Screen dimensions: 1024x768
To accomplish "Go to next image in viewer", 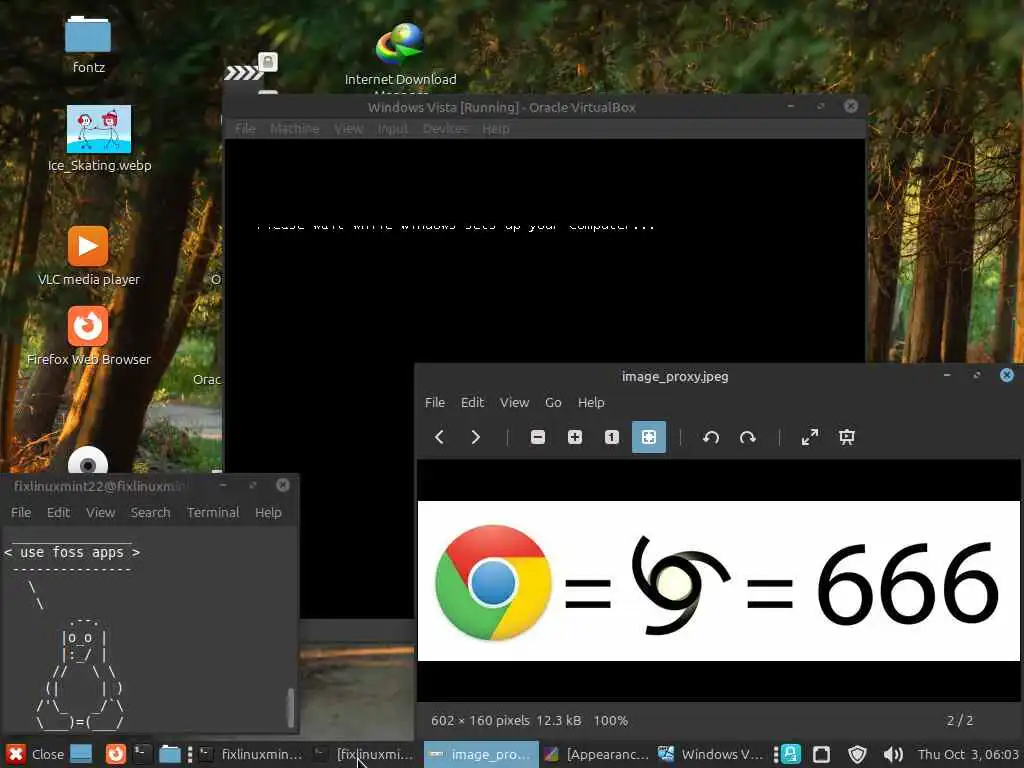I will click(475, 437).
